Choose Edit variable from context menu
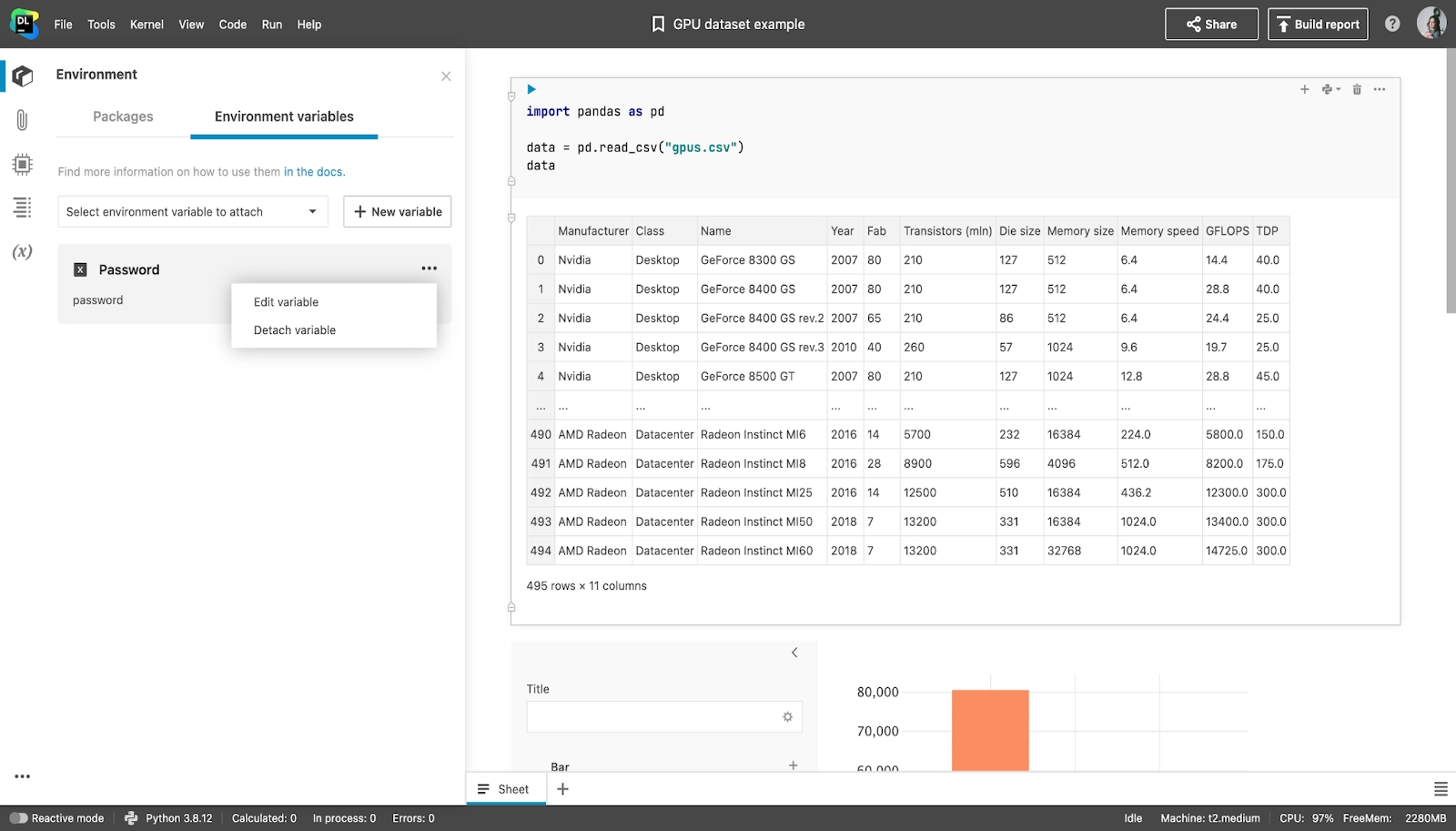The height and width of the screenshot is (831, 1456). 334,302
